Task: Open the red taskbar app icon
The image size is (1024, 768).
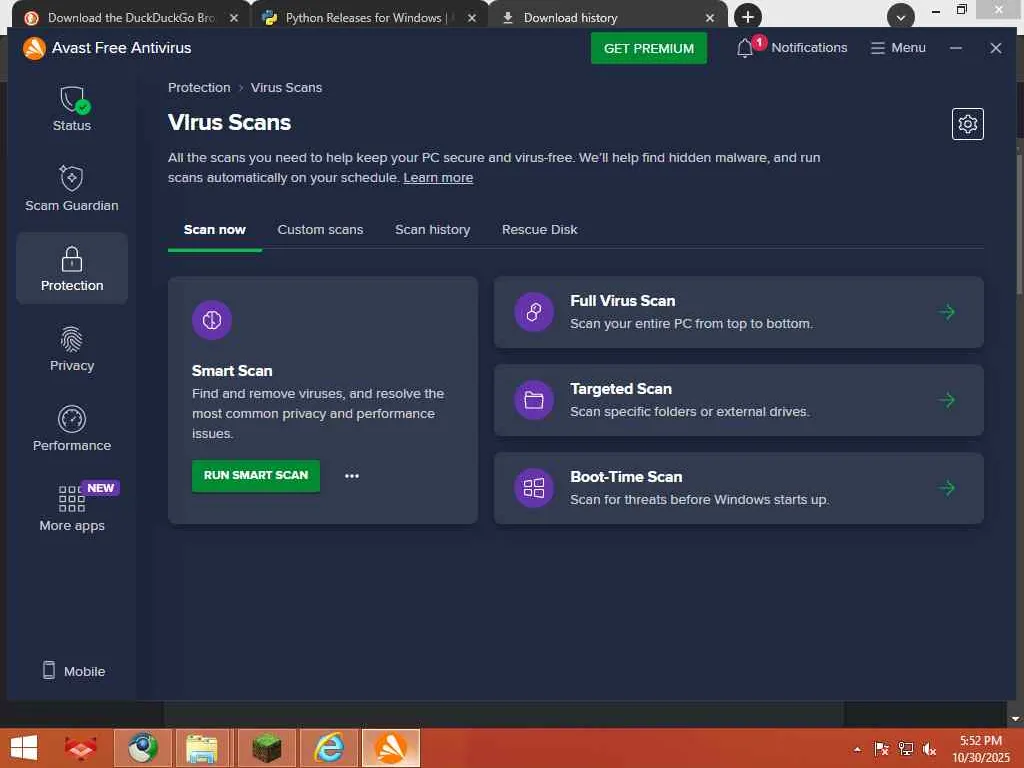Action: 80,748
